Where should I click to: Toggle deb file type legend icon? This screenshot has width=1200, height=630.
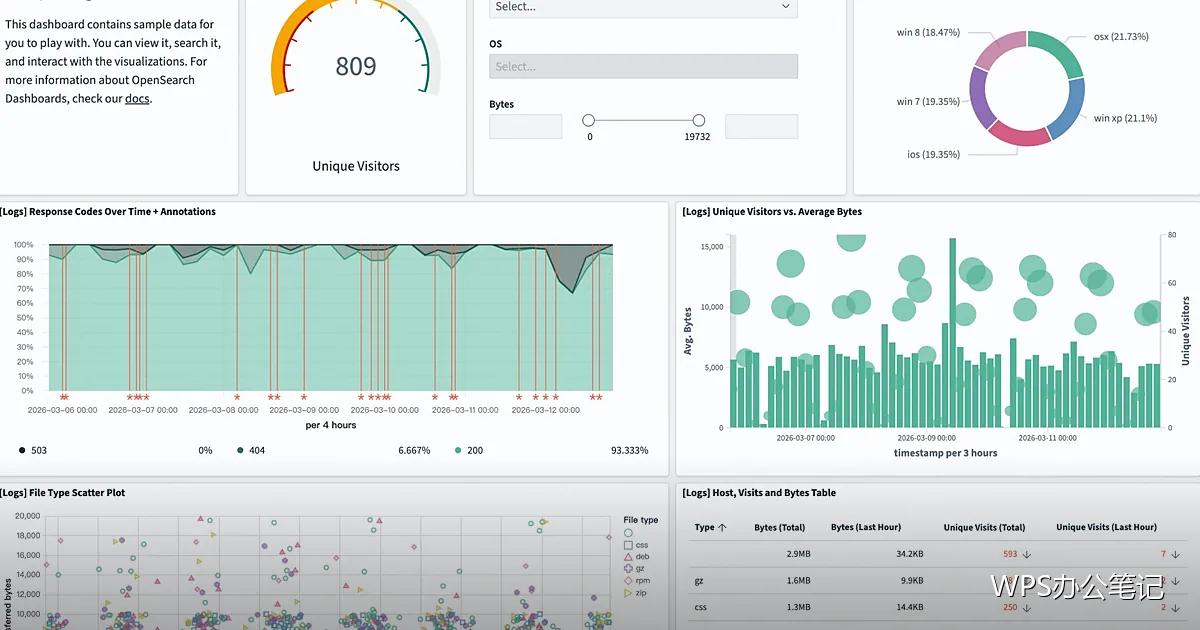628,557
